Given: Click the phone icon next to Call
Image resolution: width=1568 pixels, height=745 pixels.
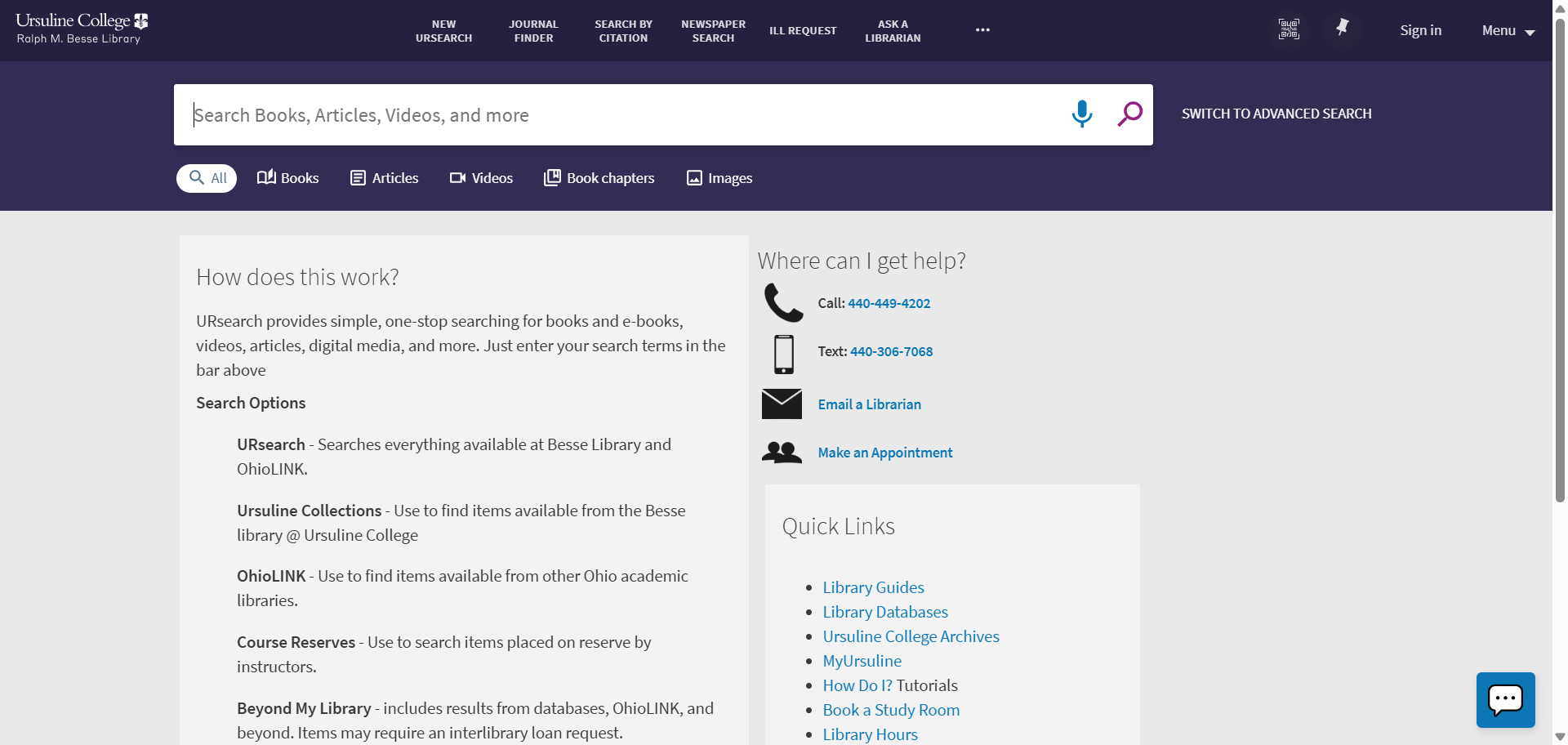Looking at the screenshot, I should (782, 301).
